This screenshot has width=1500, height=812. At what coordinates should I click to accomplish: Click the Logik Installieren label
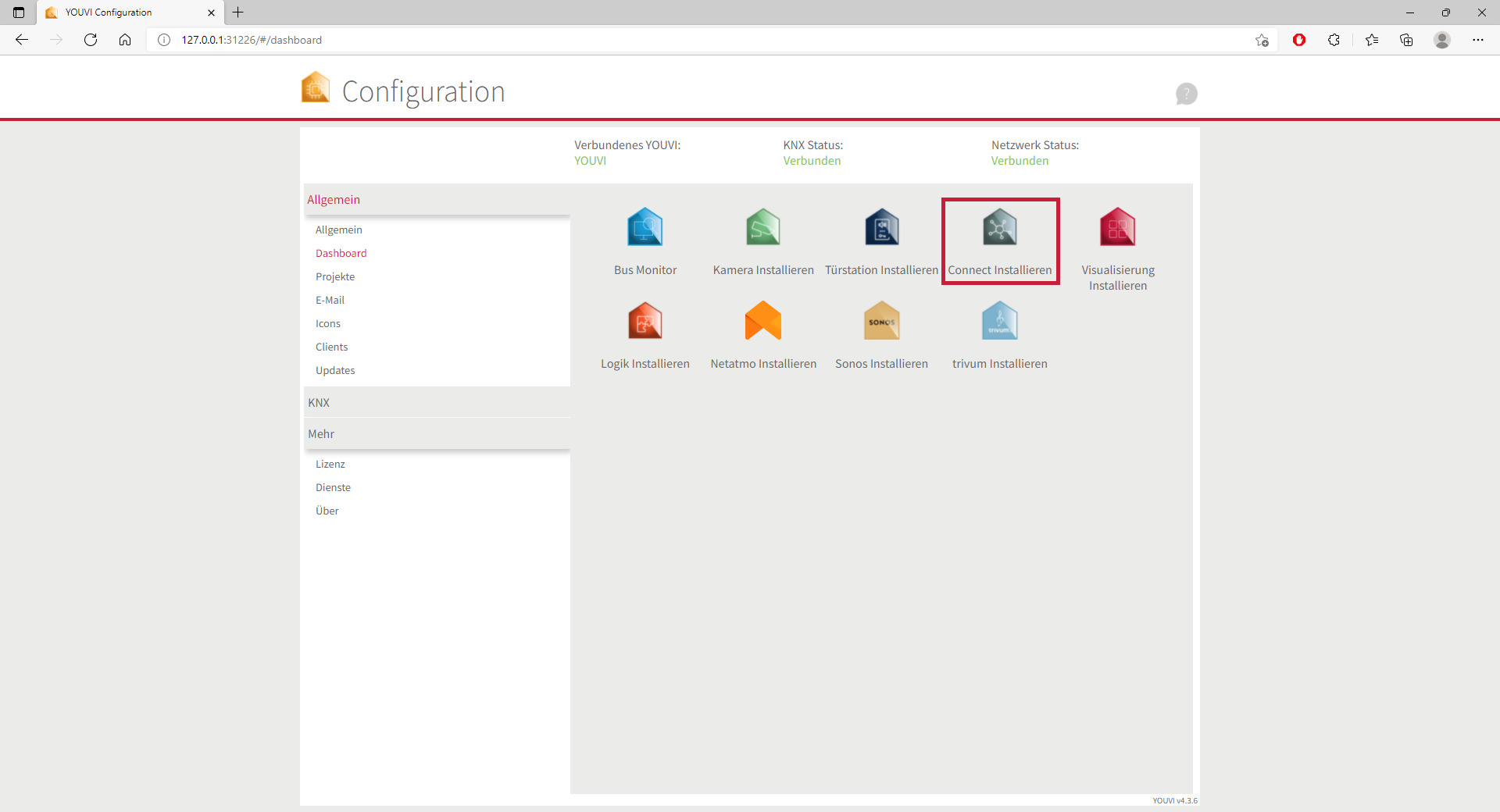click(x=645, y=364)
